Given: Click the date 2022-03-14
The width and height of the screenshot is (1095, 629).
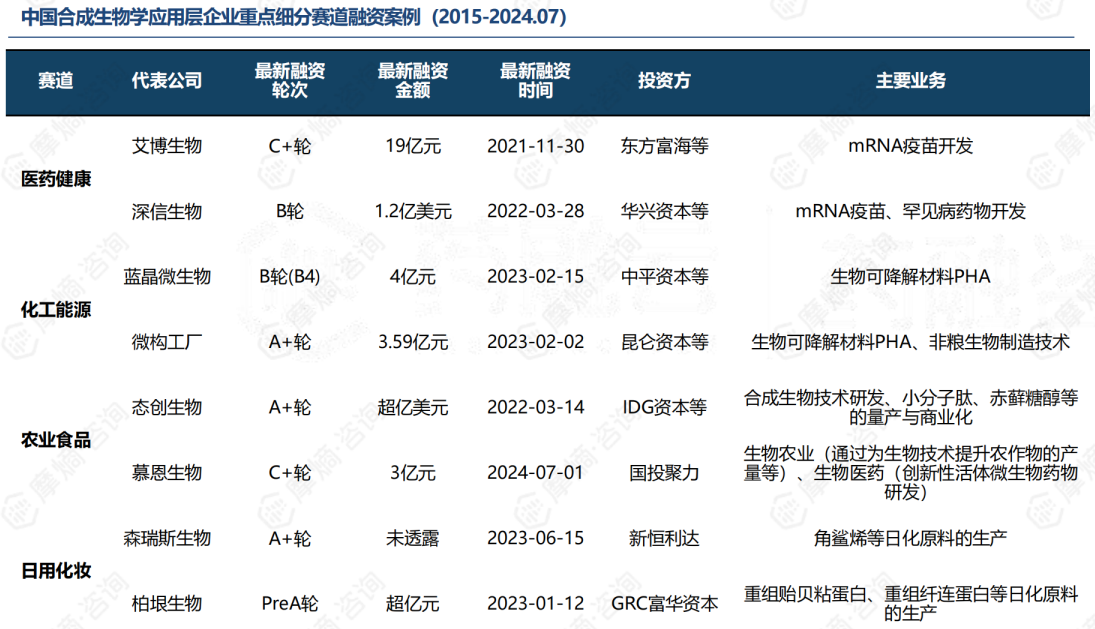Looking at the screenshot, I should point(536,407).
